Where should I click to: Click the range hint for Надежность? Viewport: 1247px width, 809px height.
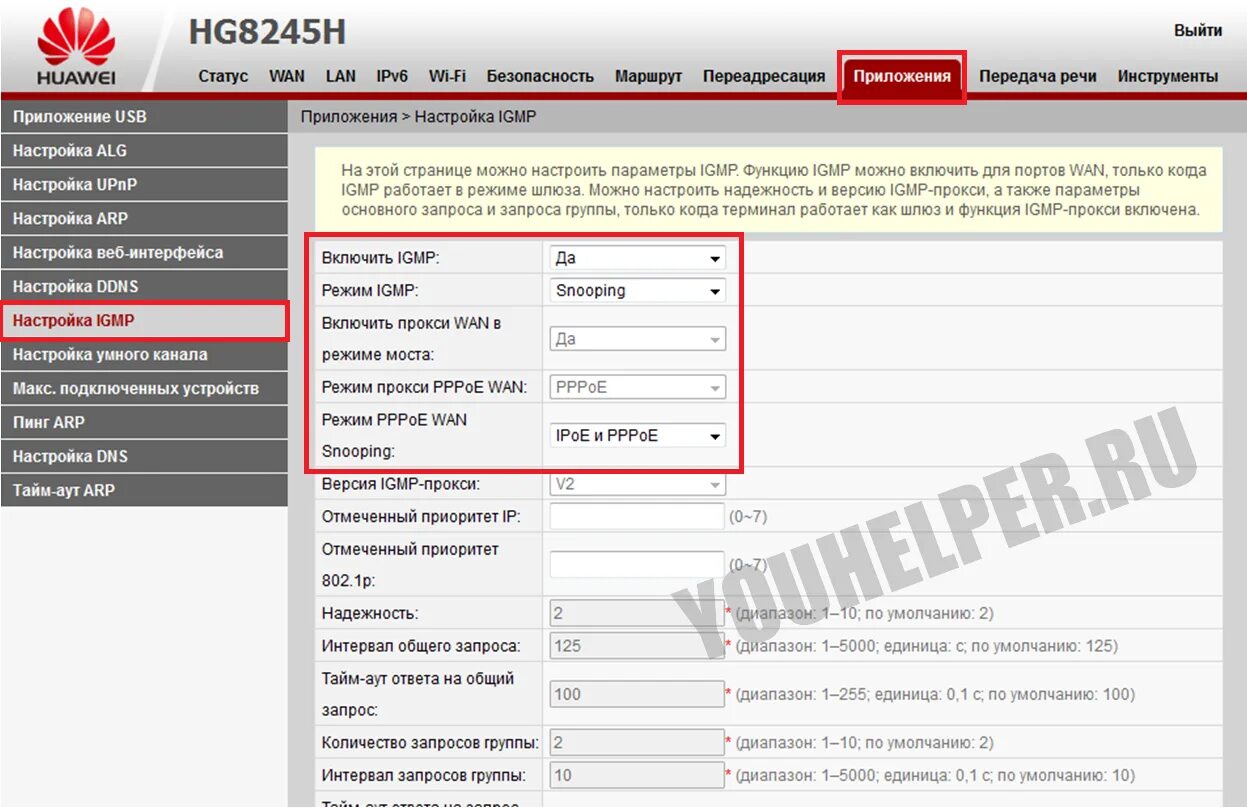[x=864, y=613]
